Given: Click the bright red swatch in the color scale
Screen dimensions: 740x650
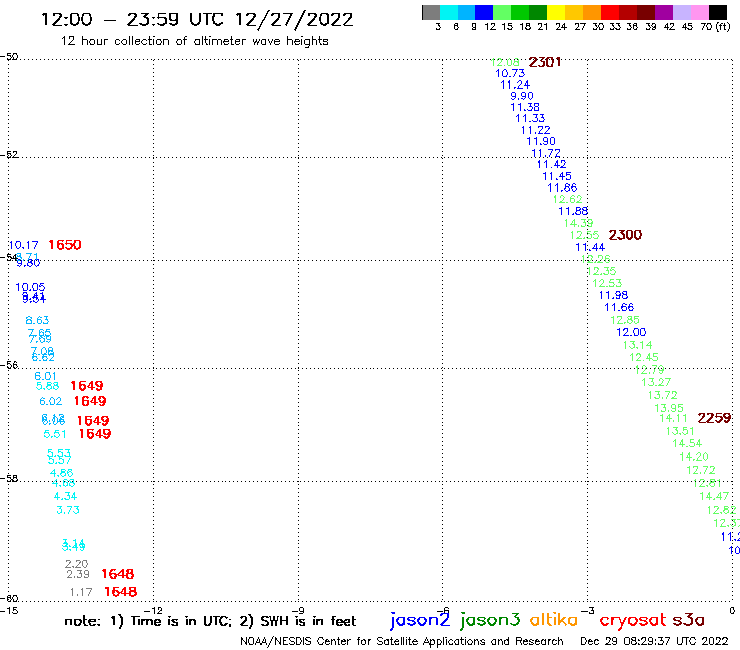Looking at the screenshot, I should pos(610,12).
